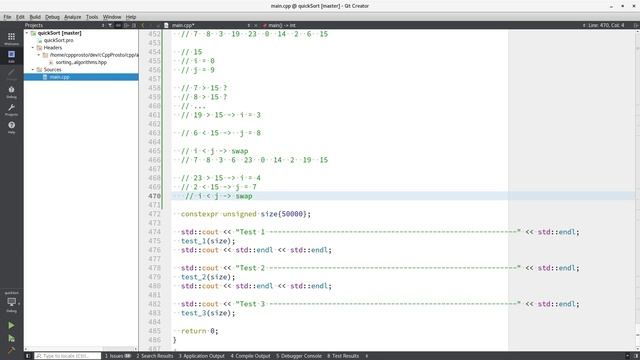Viewport: 640px width, 360px height.
Task: Toggle left sidebar visibility icon
Action: click(28, 356)
